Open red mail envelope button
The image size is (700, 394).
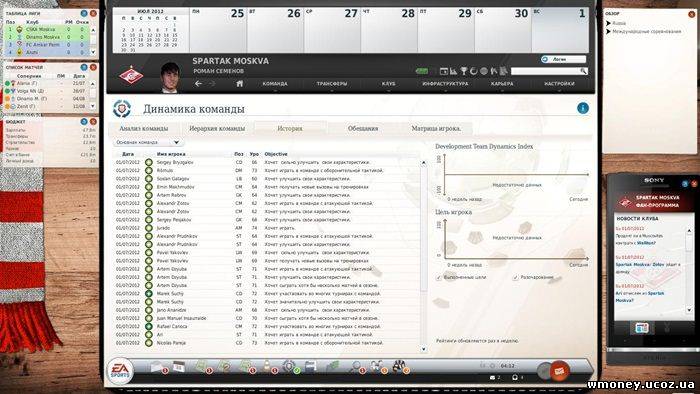pyautogui.click(x=559, y=371)
